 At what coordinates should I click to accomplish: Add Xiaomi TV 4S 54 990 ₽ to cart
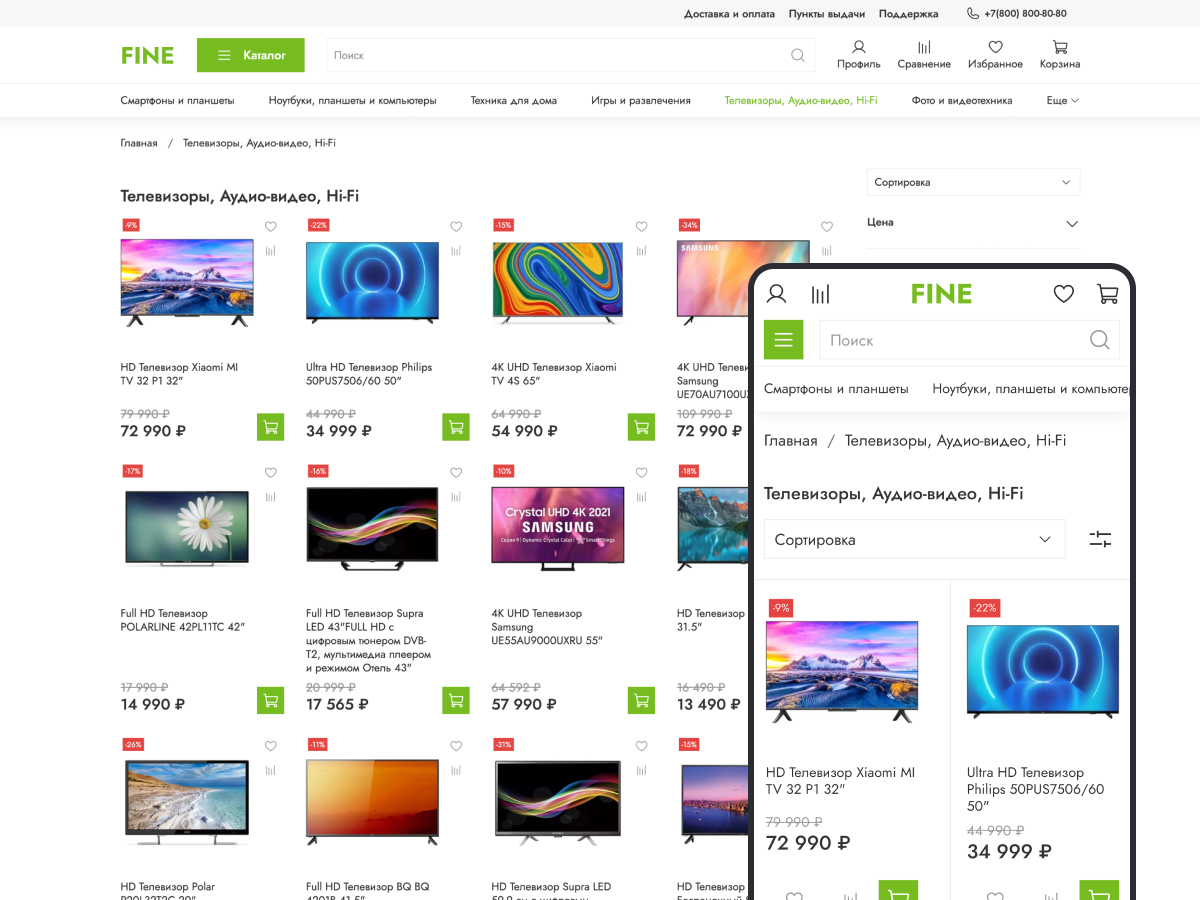[x=641, y=427]
